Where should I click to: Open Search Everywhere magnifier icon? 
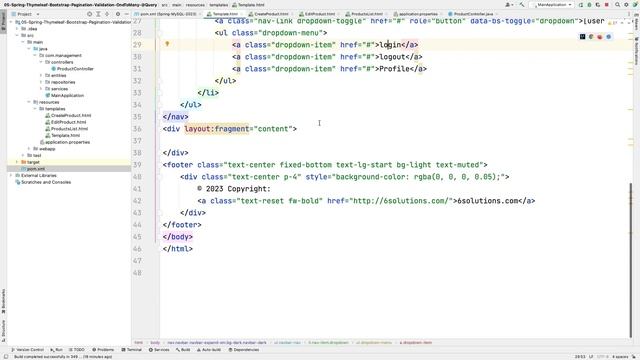coord(618,5)
